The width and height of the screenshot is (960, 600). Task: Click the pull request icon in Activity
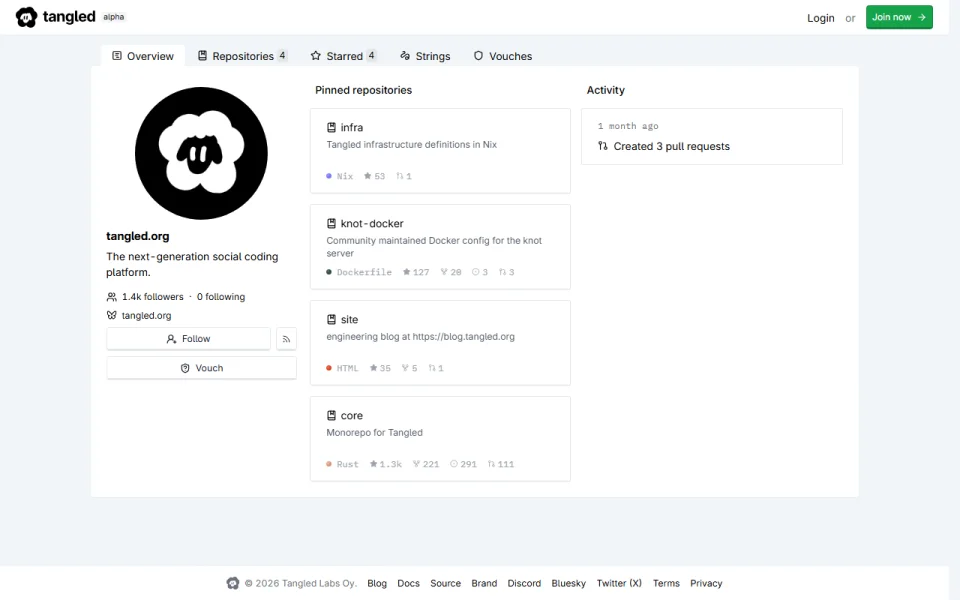click(x=603, y=146)
